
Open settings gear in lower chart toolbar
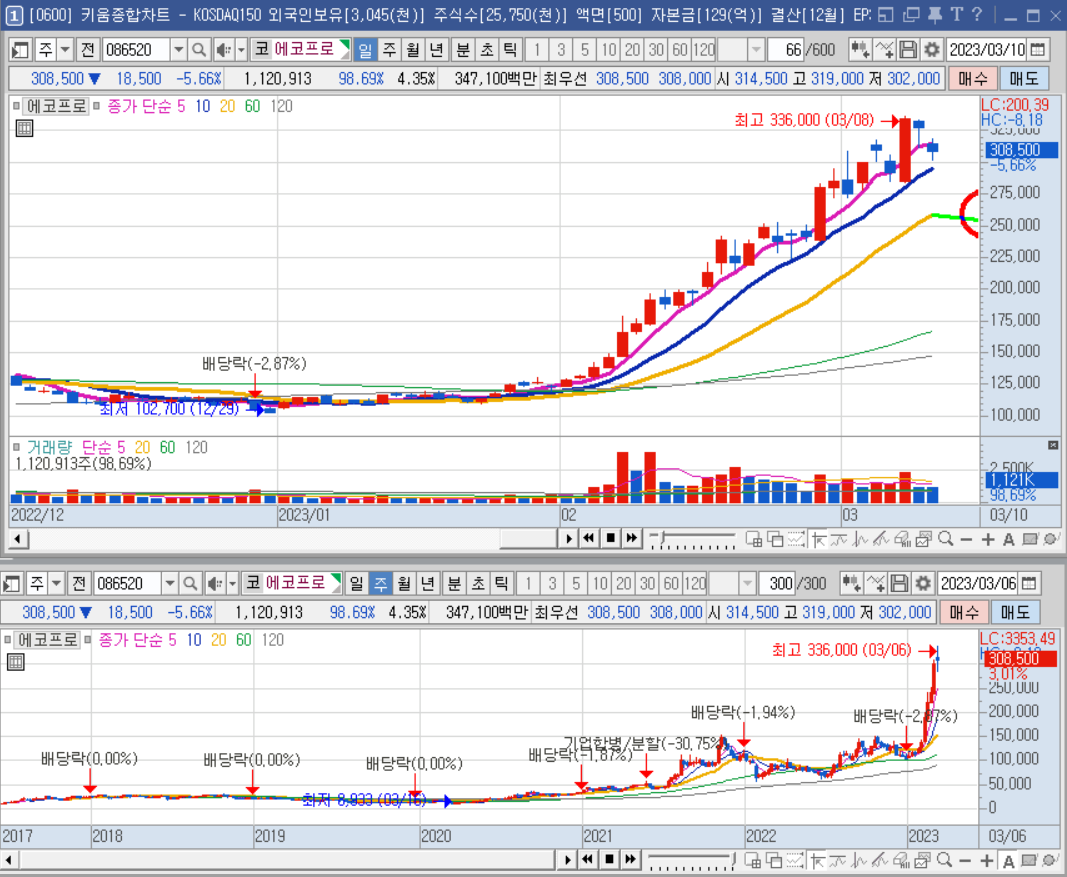point(923,583)
